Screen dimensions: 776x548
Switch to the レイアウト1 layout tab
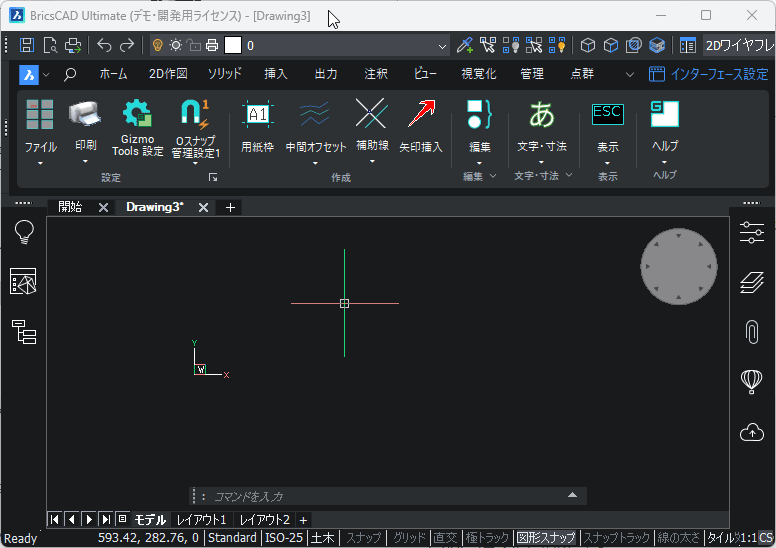point(201,520)
